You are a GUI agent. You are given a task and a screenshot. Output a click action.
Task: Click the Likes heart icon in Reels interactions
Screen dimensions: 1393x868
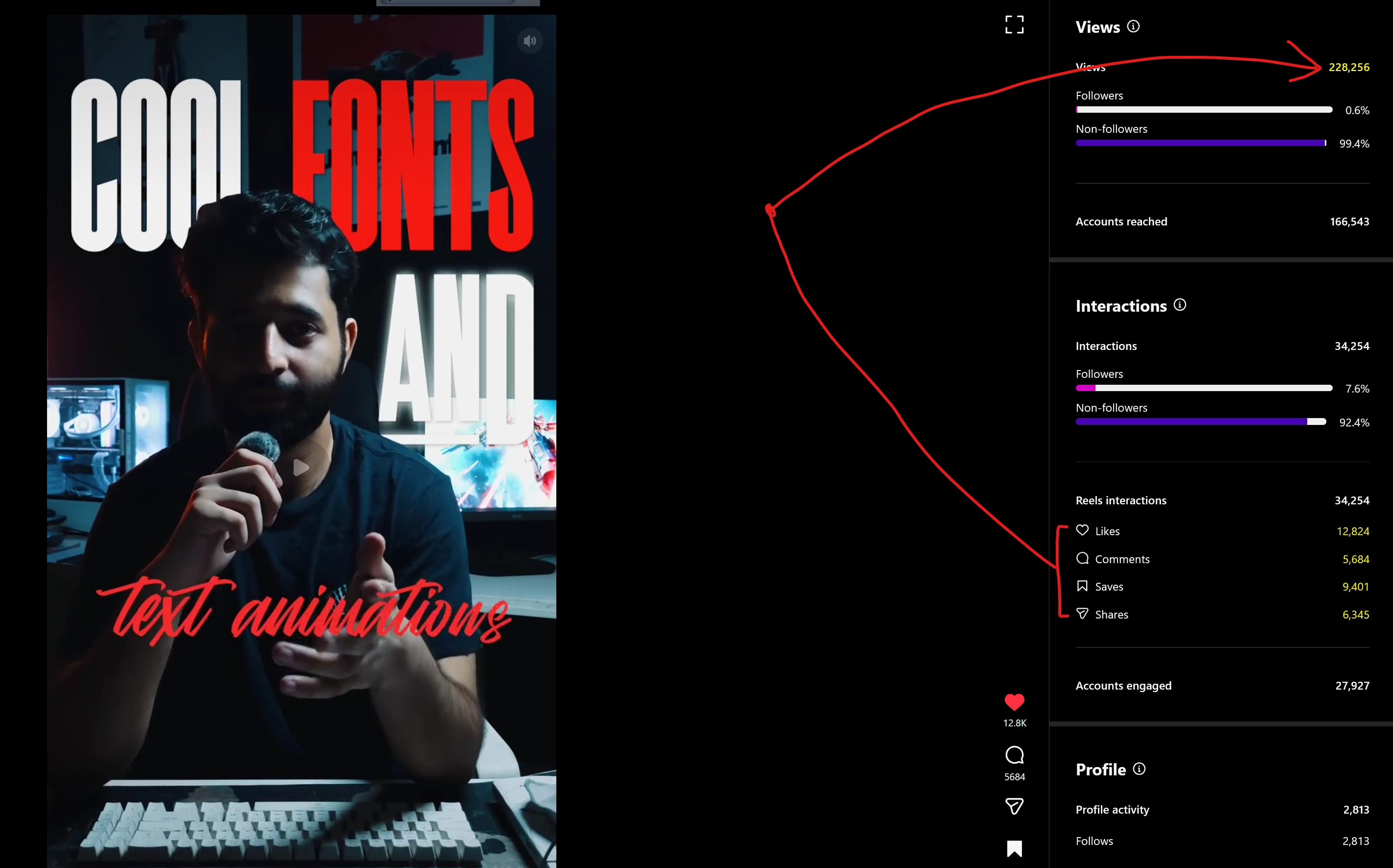coord(1082,530)
